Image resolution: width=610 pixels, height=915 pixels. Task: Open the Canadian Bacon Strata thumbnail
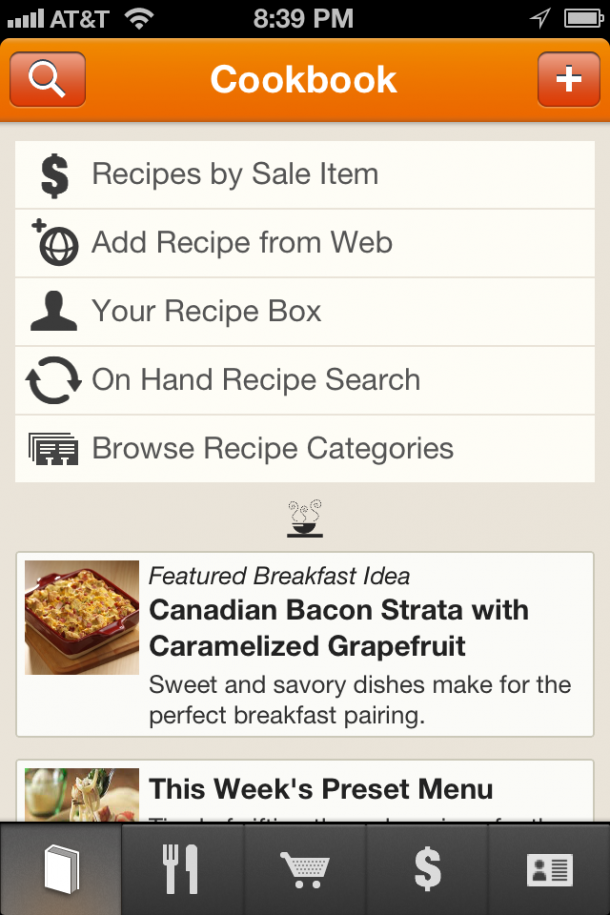[x=82, y=617]
